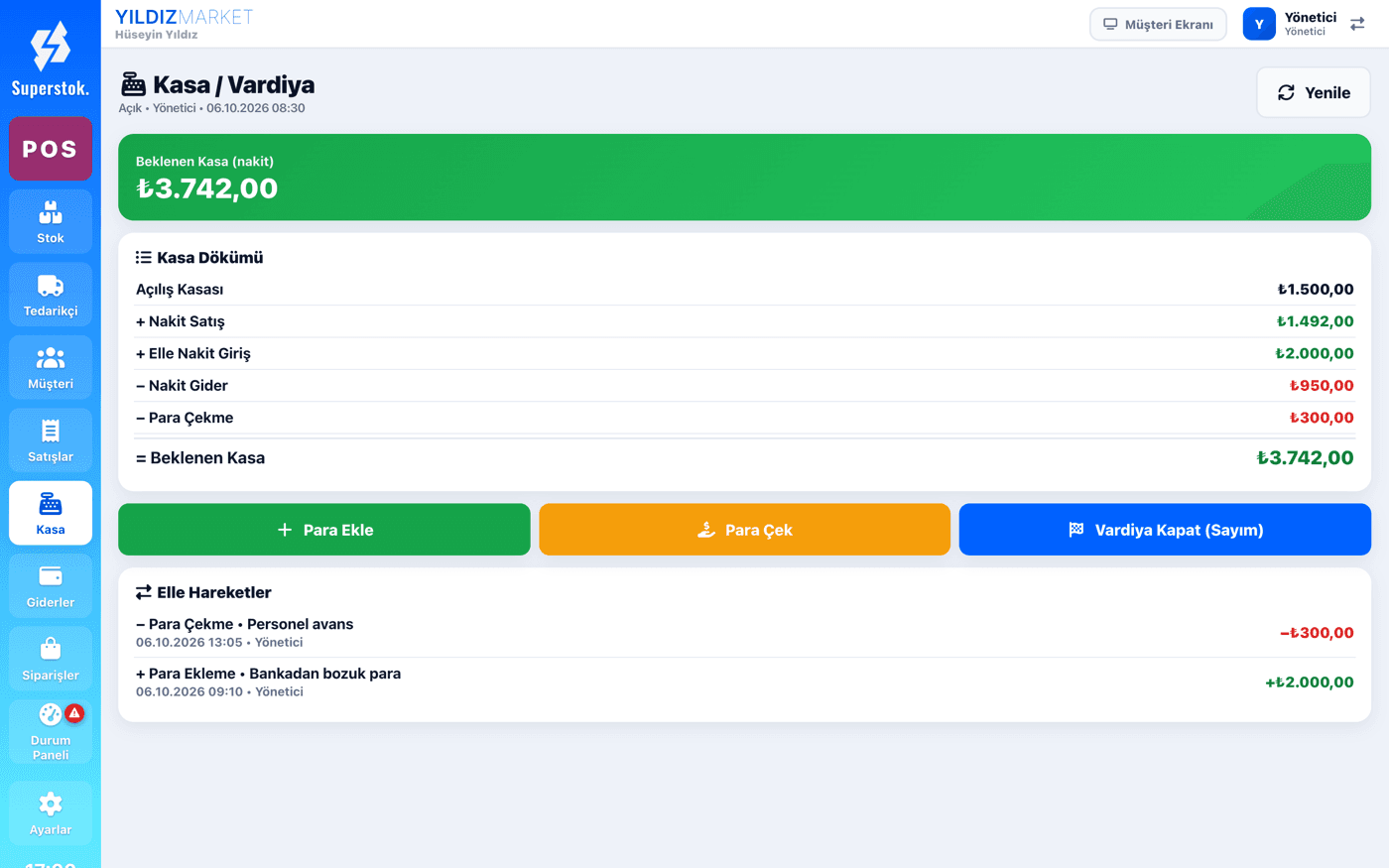1389x868 pixels.
Task: Open Giderler wallet section
Action: tap(51, 586)
